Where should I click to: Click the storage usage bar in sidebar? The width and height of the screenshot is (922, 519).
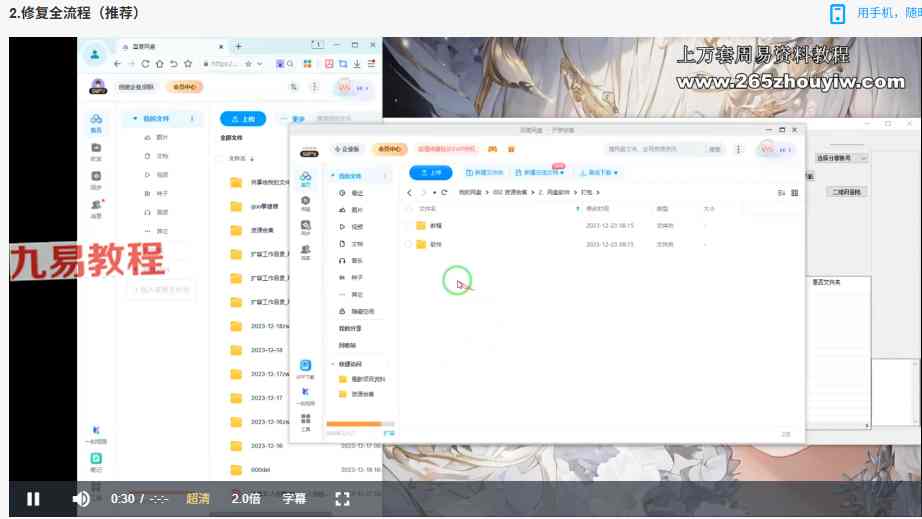click(360, 424)
